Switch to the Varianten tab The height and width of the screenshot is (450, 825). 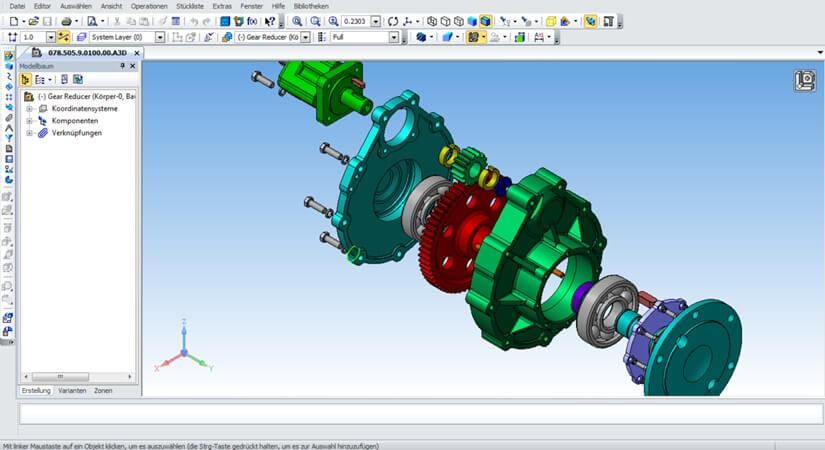[72, 390]
